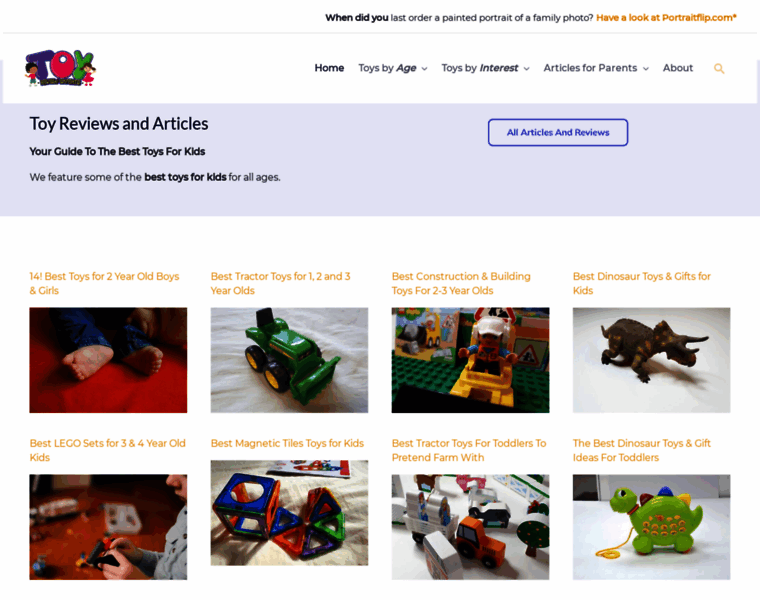Expand the Toys by Age dropdown arrow

point(425,69)
